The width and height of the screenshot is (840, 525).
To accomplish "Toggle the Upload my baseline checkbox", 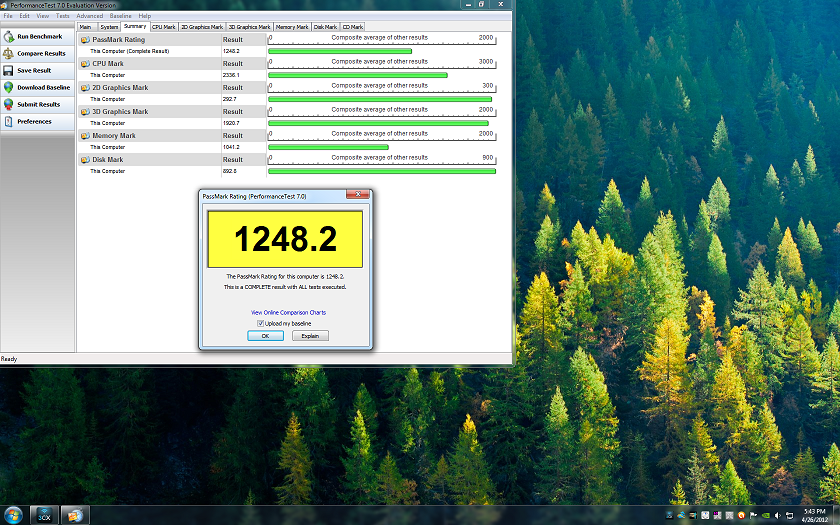I will pyautogui.click(x=261, y=323).
